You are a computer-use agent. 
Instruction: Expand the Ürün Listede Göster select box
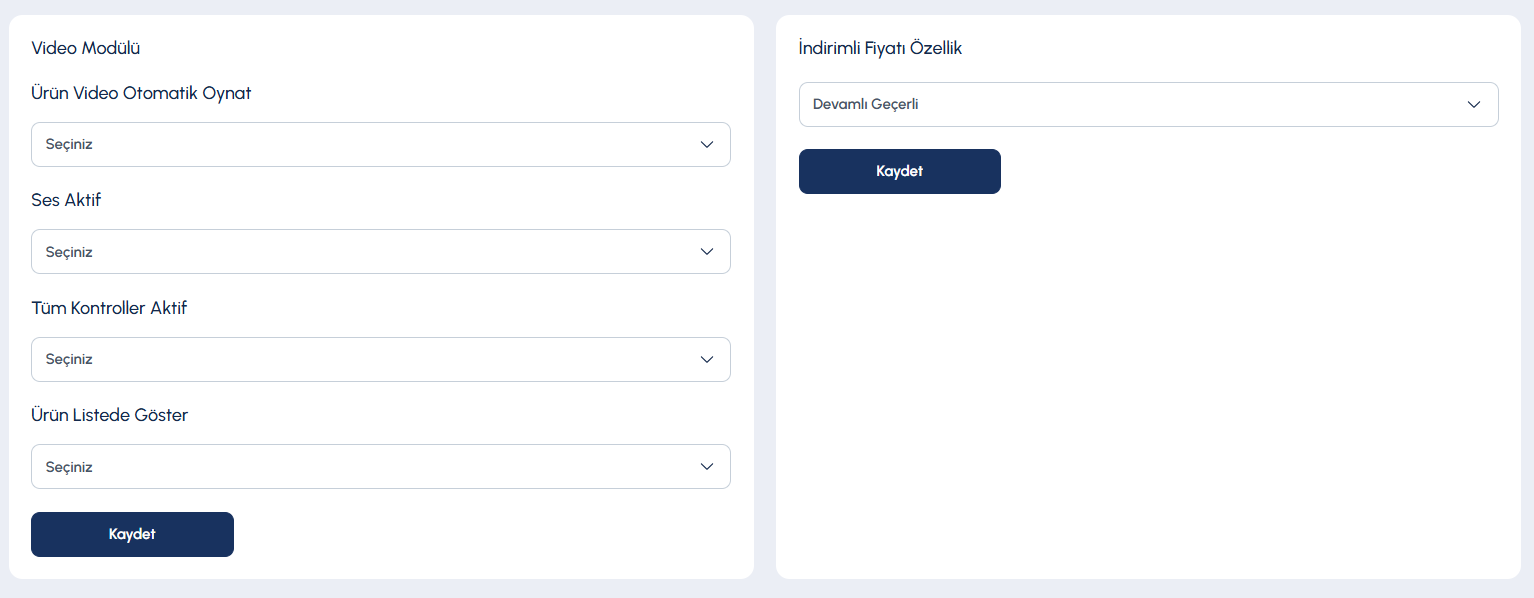pyautogui.click(x=381, y=467)
